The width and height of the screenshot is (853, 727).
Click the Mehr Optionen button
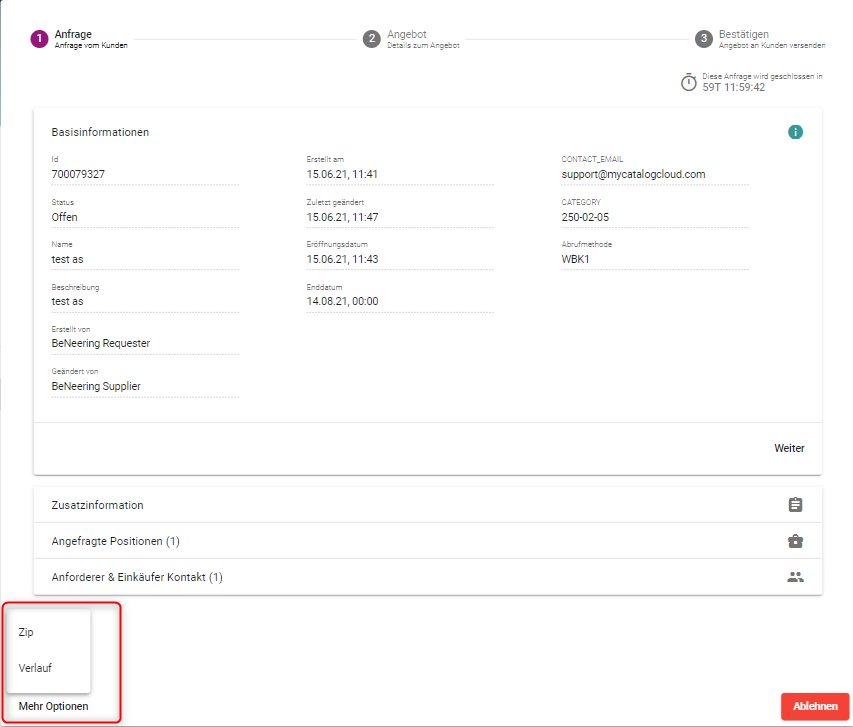pos(53,706)
